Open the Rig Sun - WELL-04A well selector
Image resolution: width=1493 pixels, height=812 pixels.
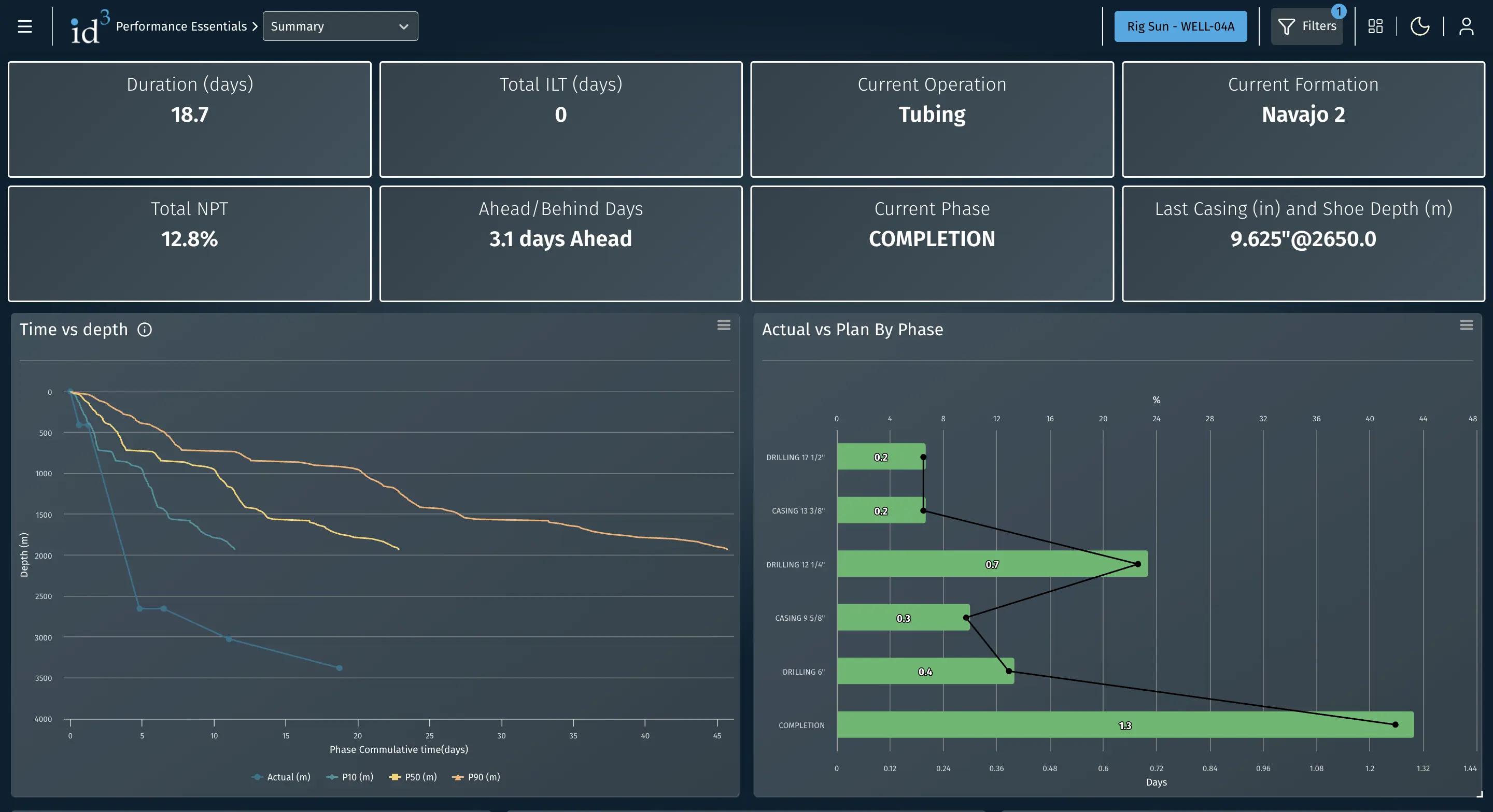point(1180,26)
